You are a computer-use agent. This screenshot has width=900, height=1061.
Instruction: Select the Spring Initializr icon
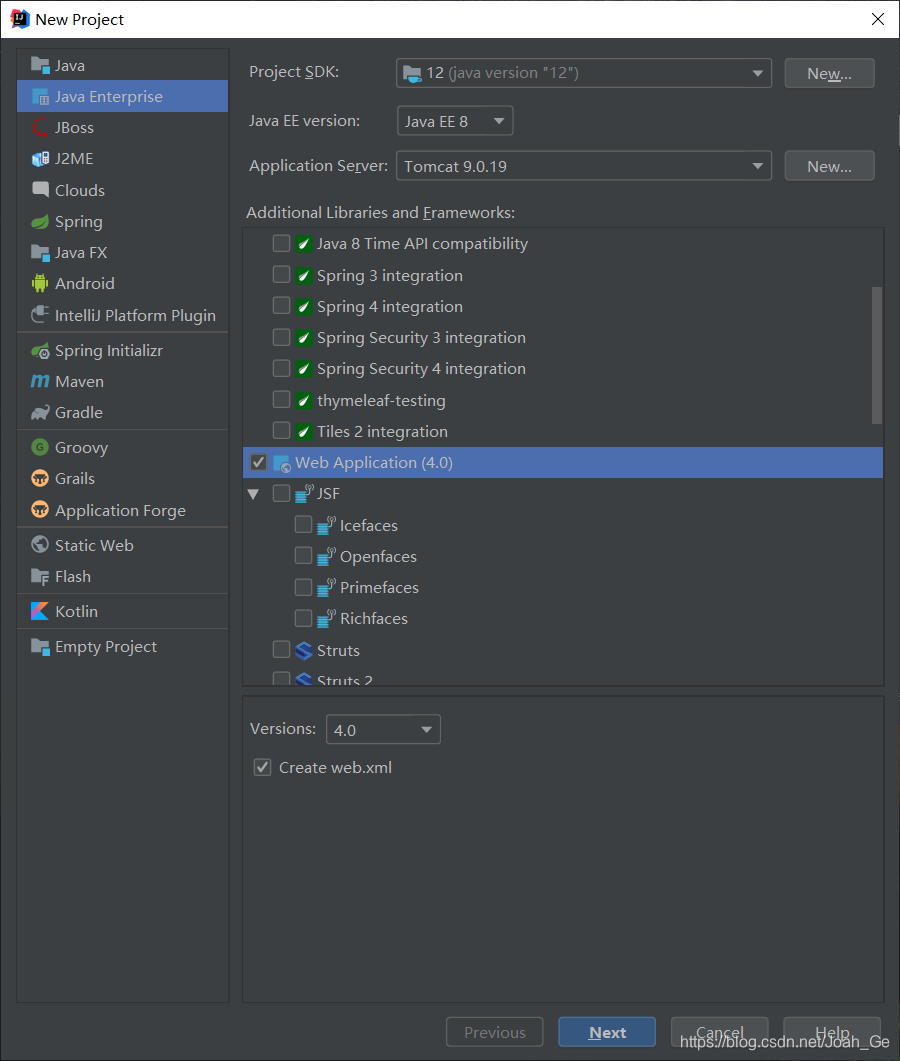coord(40,351)
